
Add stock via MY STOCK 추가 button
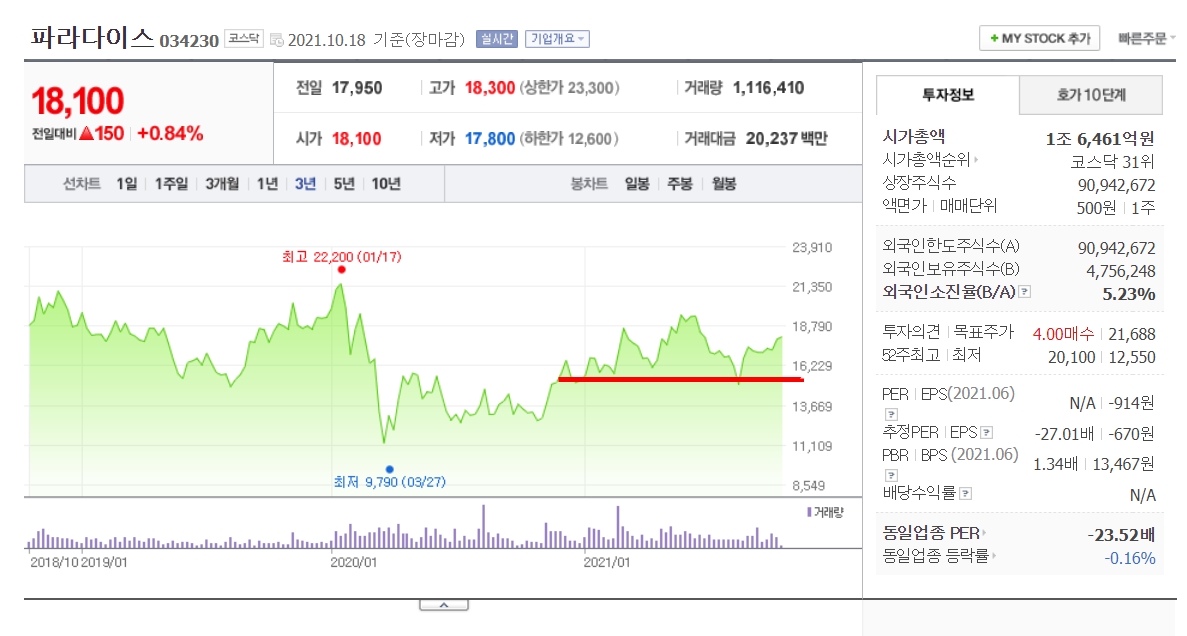[x=1039, y=38]
